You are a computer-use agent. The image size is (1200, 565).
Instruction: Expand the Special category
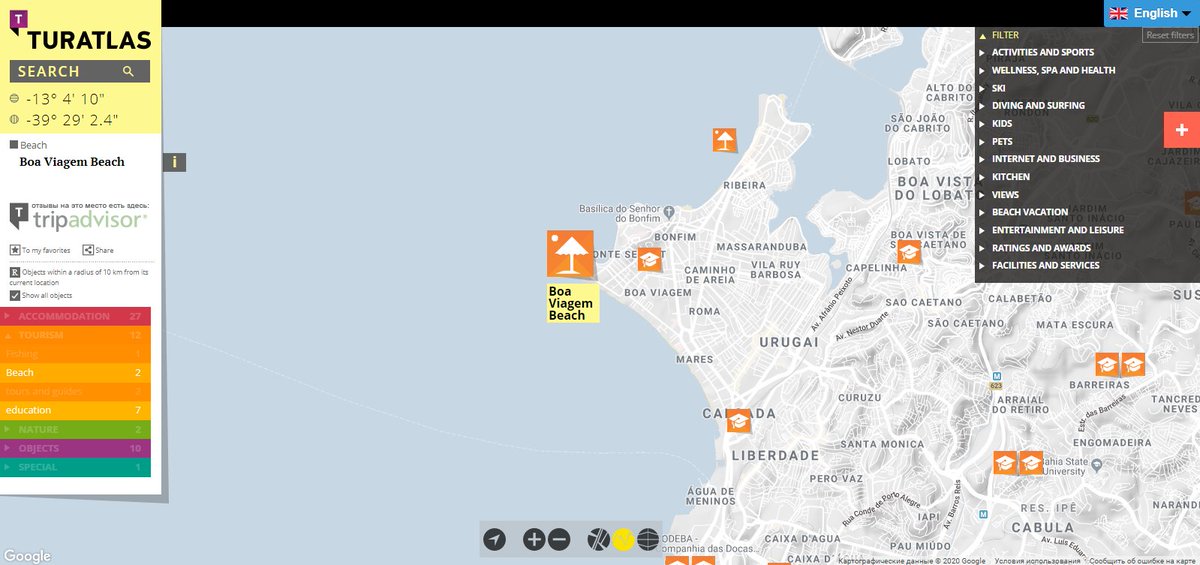pyautogui.click(x=75, y=467)
